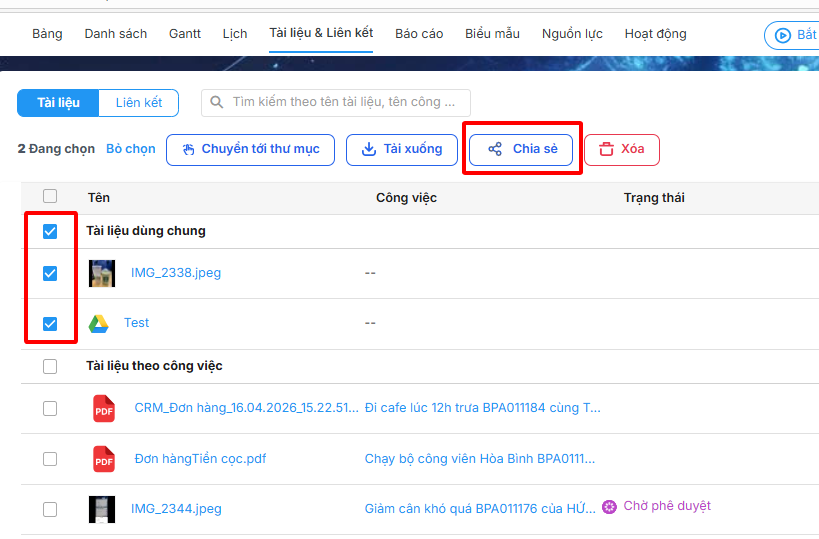This screenshot has height=539, width=819.
Task: Select the Tài liệu segment toggle
Action: [x=58, y=103]
